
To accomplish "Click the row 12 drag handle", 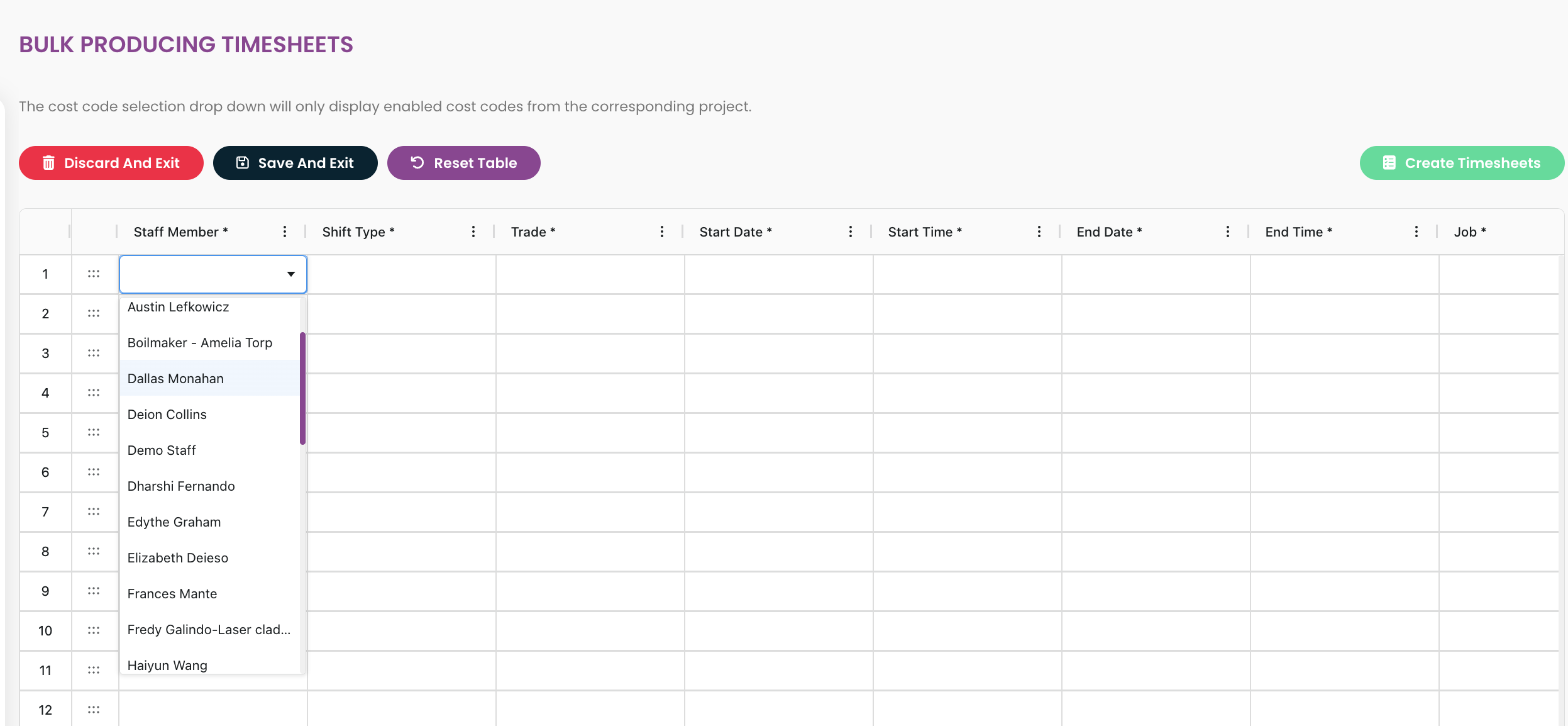I will [x=94, y=710].
